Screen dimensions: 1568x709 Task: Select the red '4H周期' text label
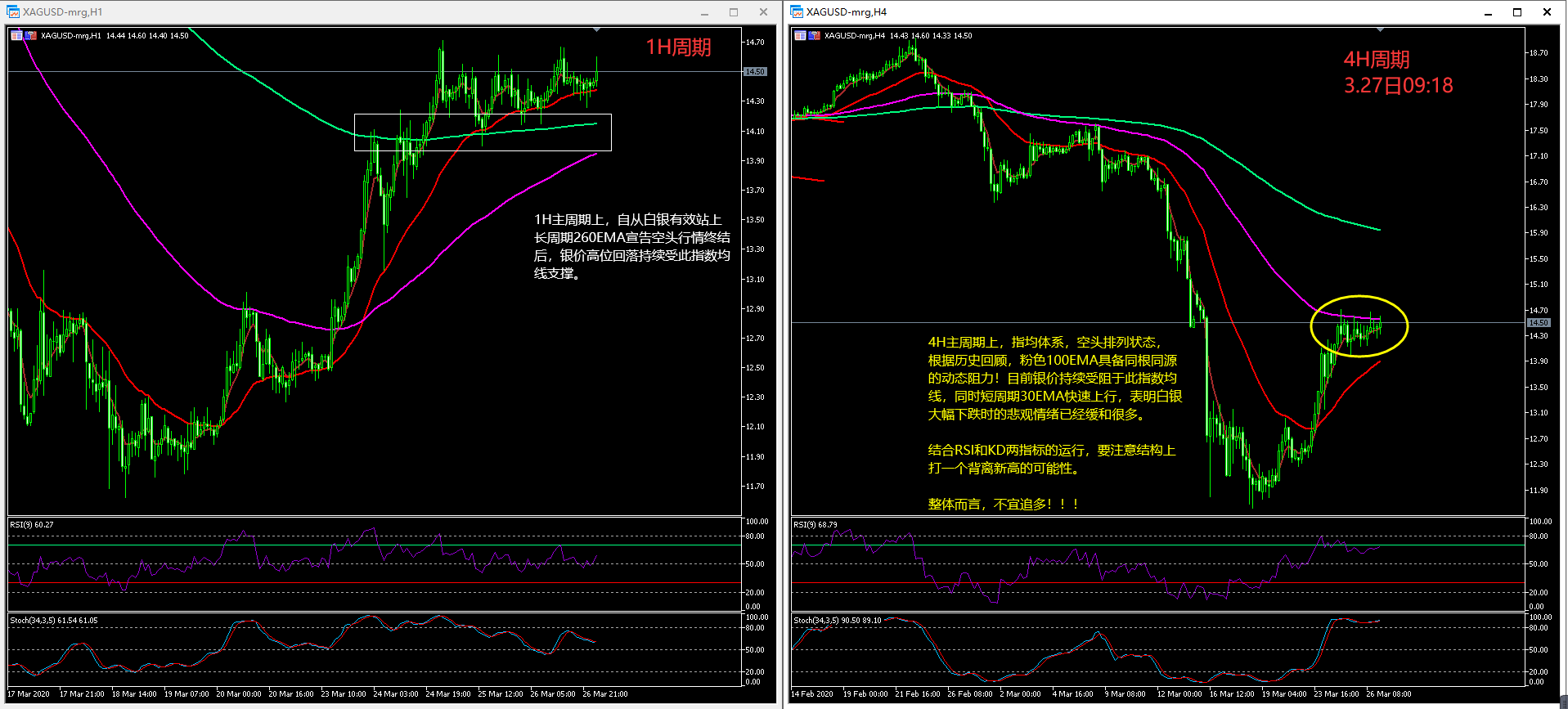coord(1377,60)
